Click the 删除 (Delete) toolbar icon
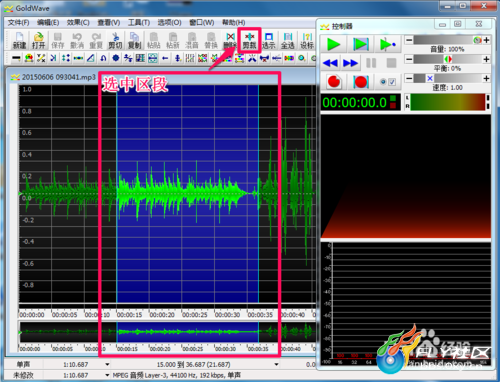The image size is (500, 382). [230, 40]
